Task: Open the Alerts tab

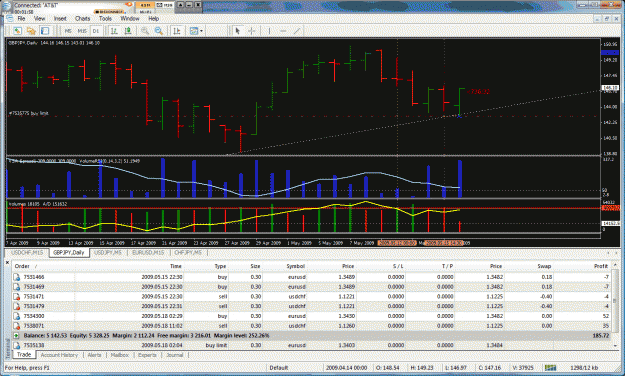Action: 94,355
